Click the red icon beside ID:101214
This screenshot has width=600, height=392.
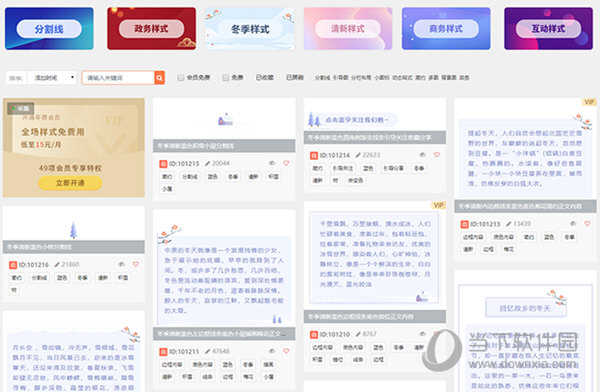pyautogui.click(x=314, y=155)
